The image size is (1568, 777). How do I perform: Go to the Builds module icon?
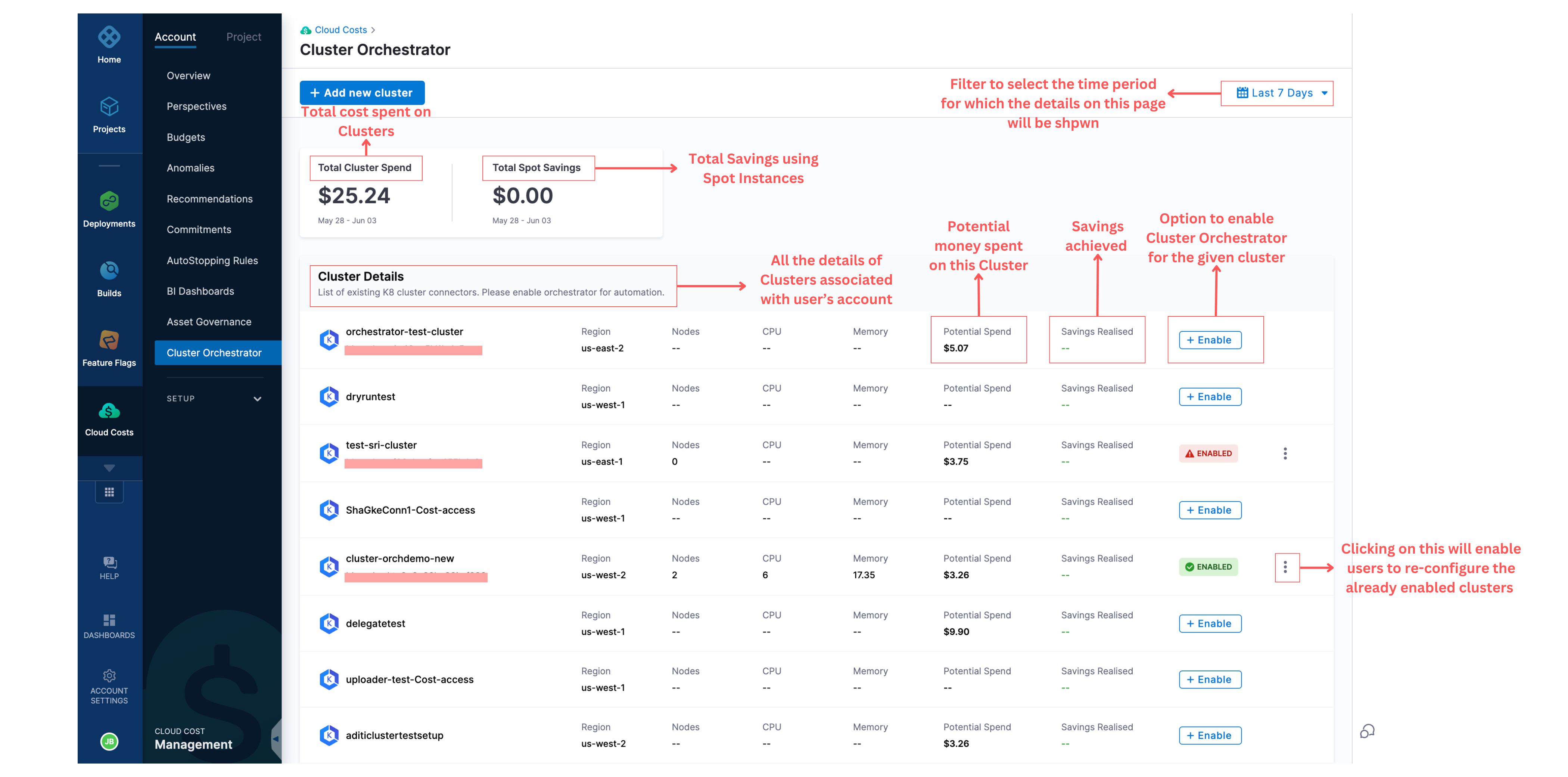[109, 271]
